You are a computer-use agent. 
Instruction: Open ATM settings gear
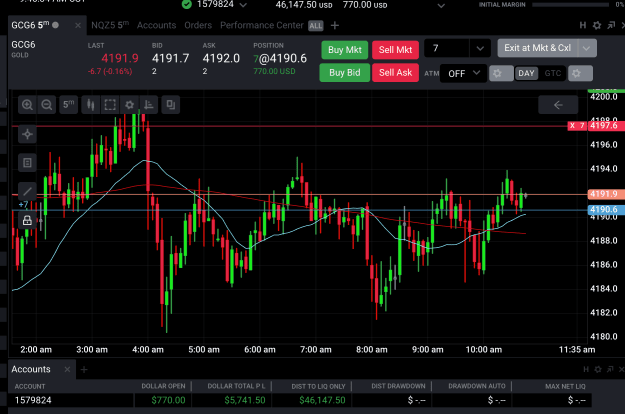coord(501,74)
